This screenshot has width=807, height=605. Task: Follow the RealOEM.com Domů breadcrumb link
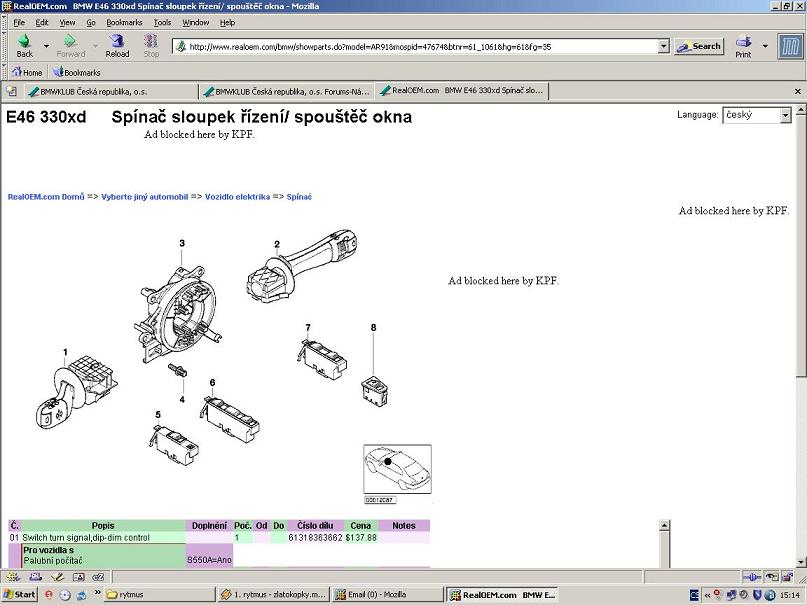coord(46,197)
